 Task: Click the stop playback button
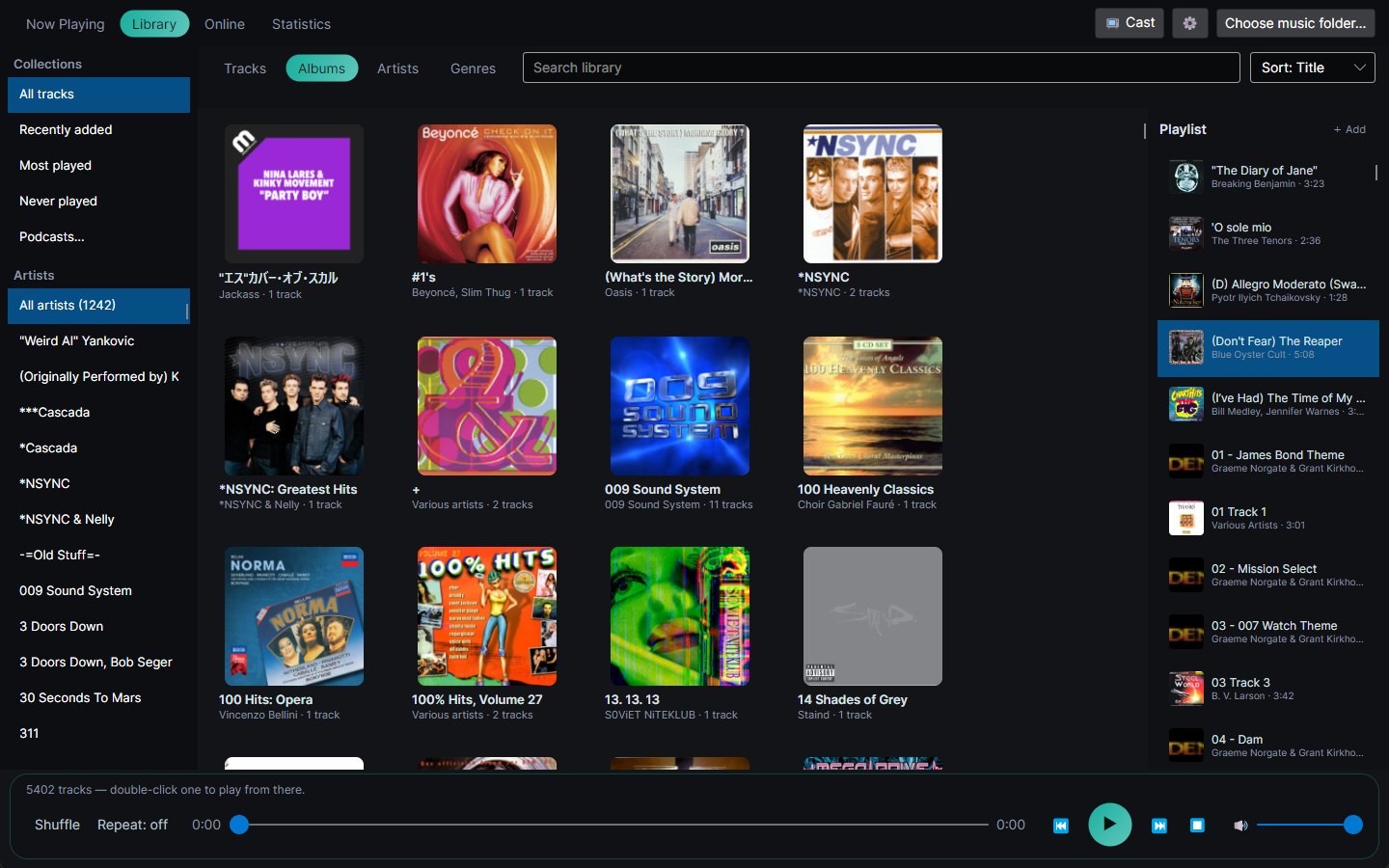(x=1197, y=826)
